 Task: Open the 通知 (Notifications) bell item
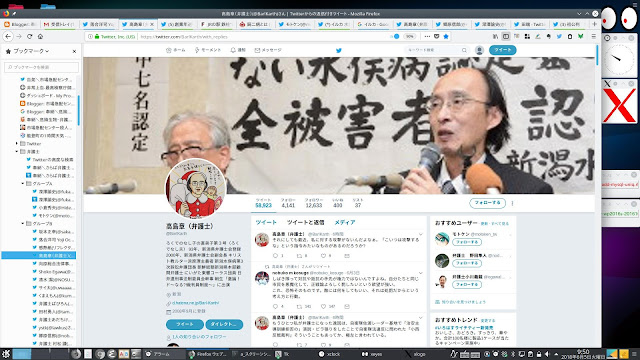click(238, 50)
